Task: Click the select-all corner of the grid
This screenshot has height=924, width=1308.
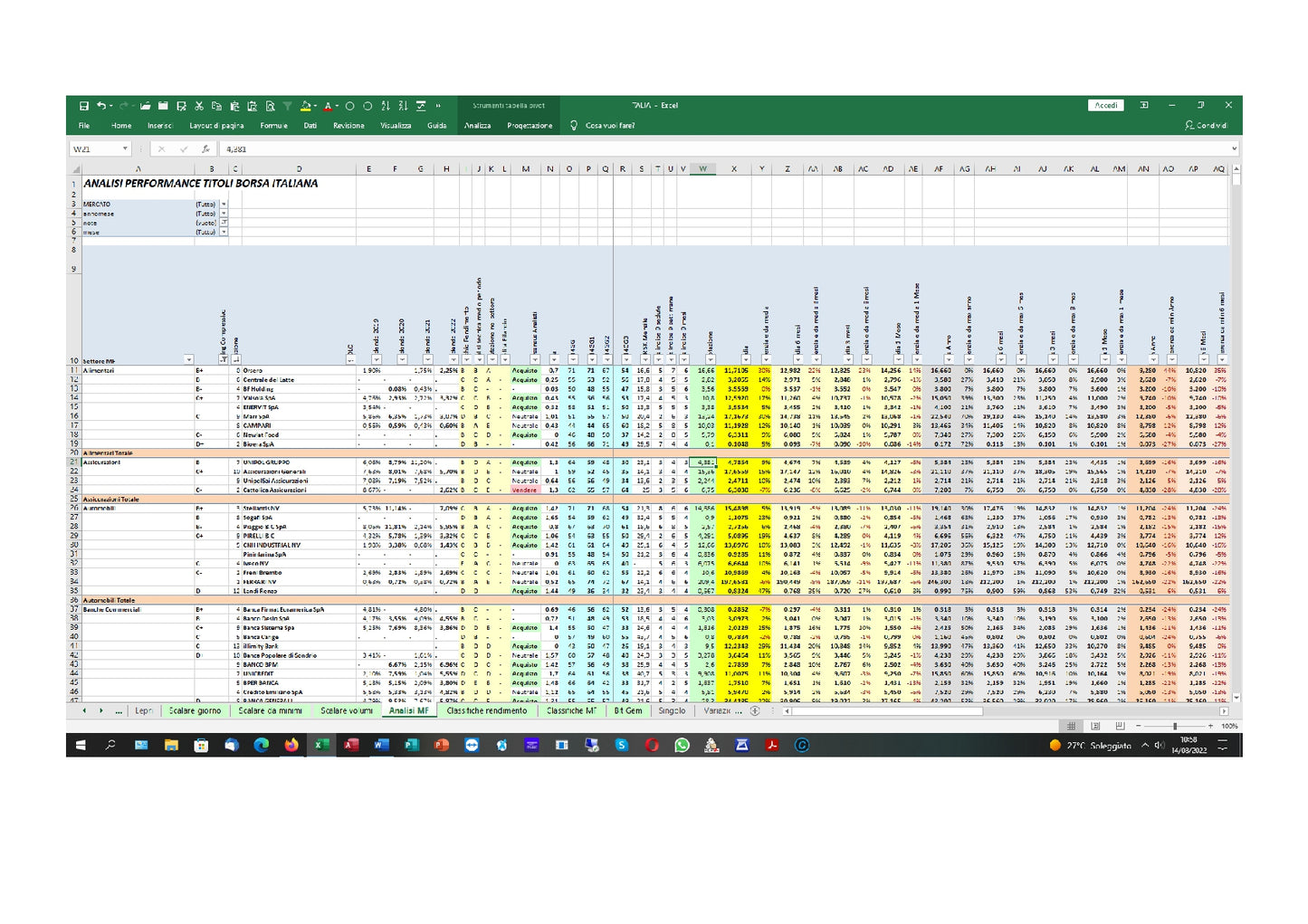Action: pos(74,169)
